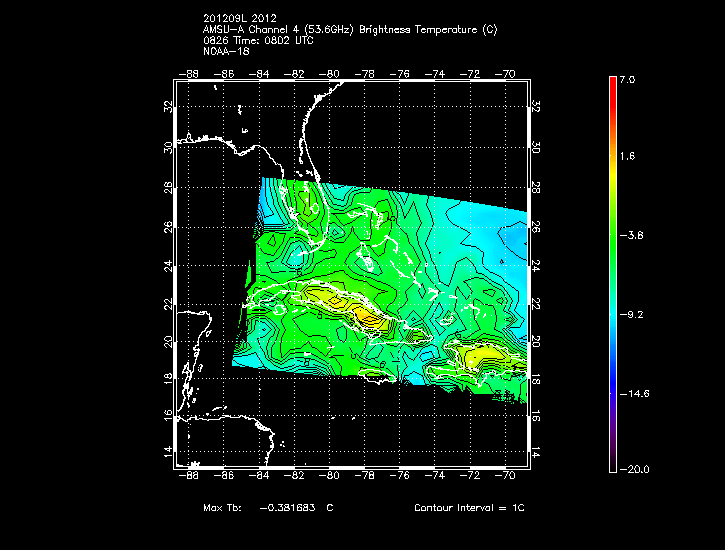Image resolution: width=725 pixels, height=550 pixels.
Task: Click the '-3.6' color bar label
Action: point(632,235)
